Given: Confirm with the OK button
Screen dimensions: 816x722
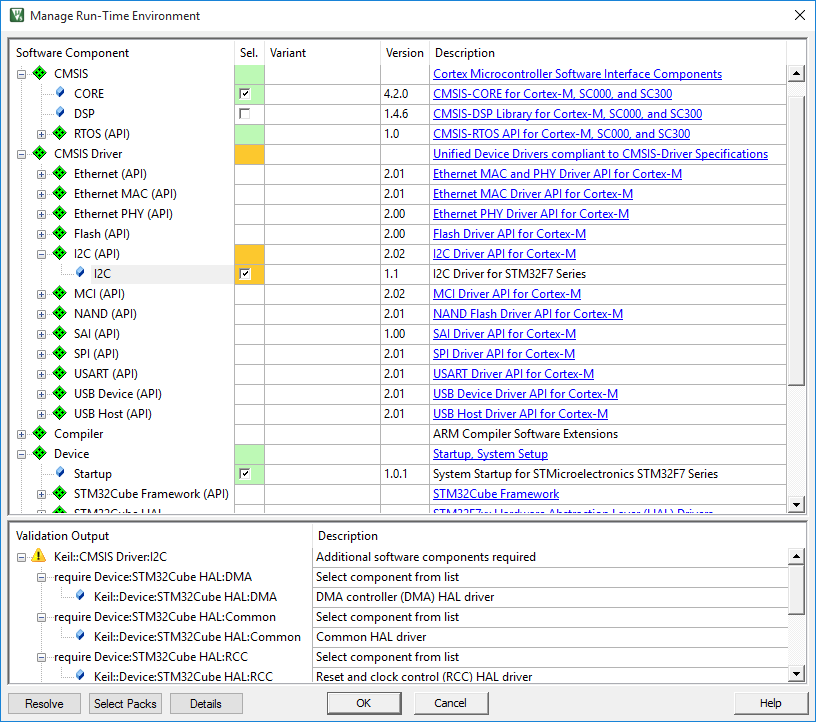Looking at the screenshot, I should pyautogui.click(x=364, y=703).
